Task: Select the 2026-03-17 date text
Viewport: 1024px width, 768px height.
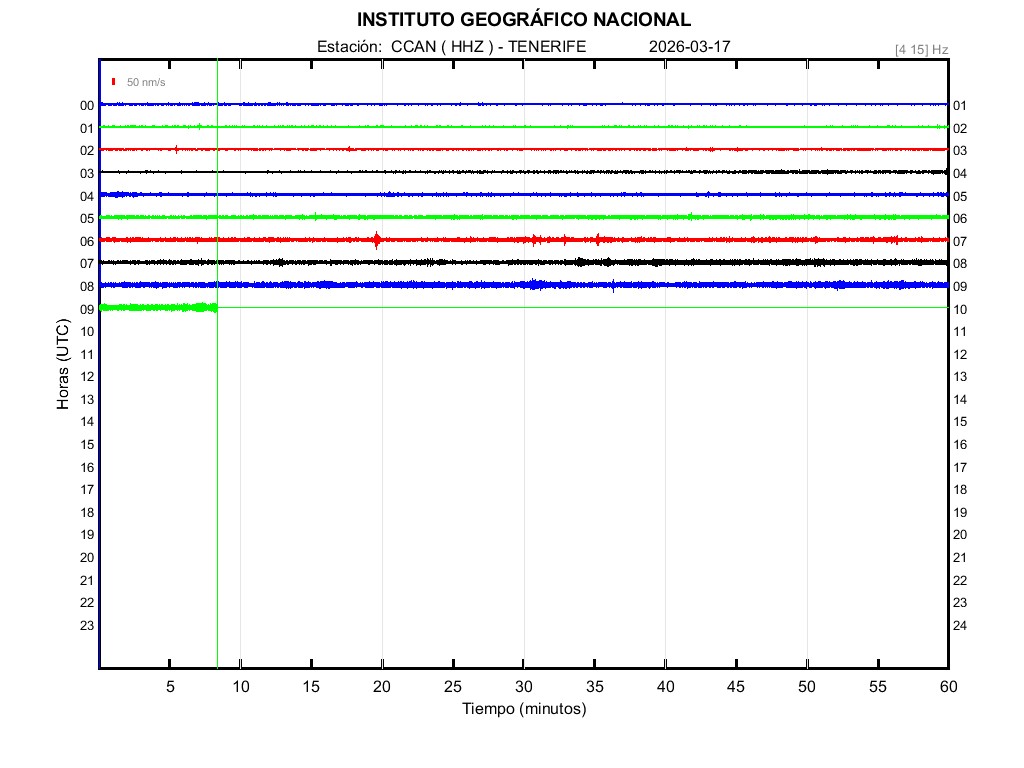Action: pyautogui.click(x=690, y=46)
